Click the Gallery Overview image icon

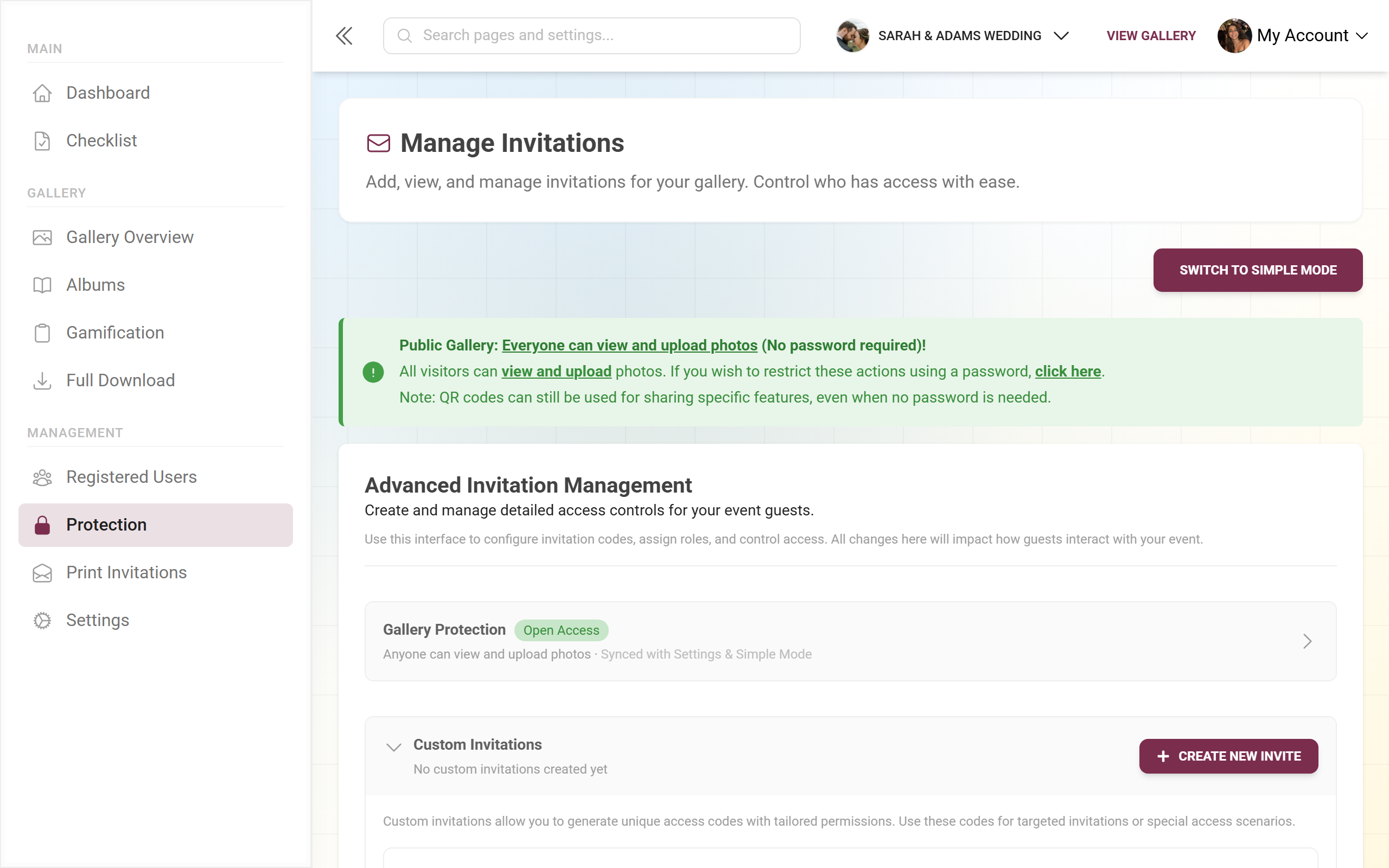[x=42, y=237]
